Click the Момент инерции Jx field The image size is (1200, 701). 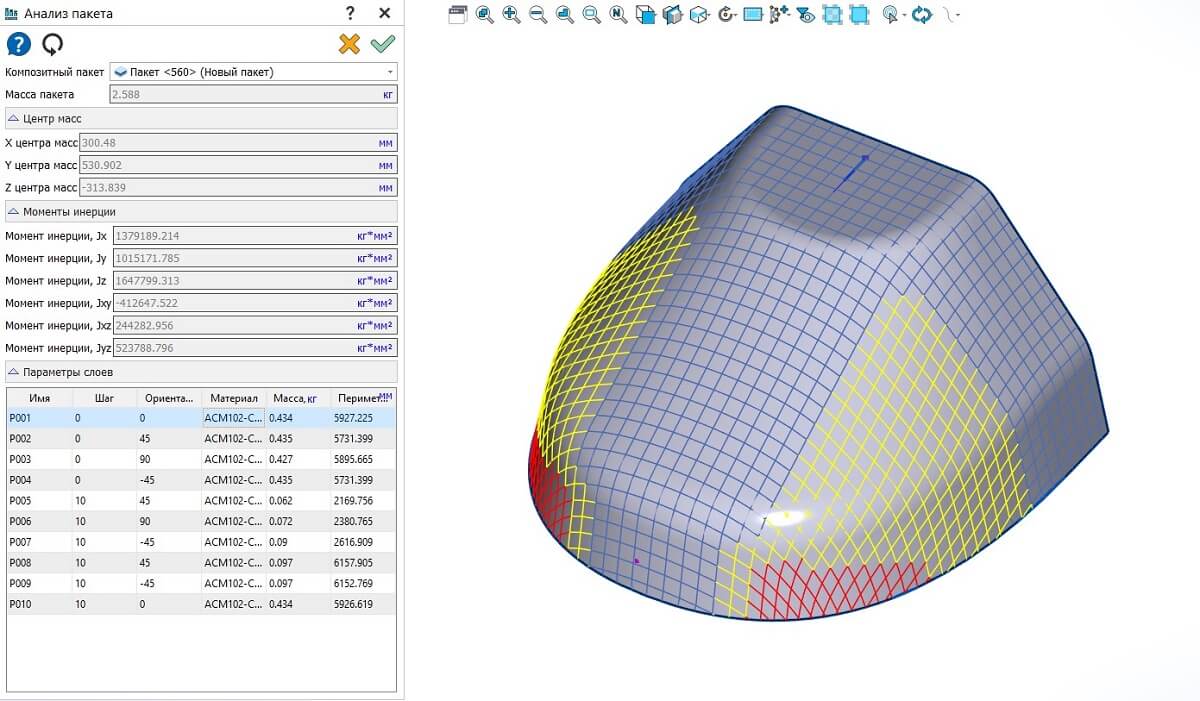click(x=255, y=235)
